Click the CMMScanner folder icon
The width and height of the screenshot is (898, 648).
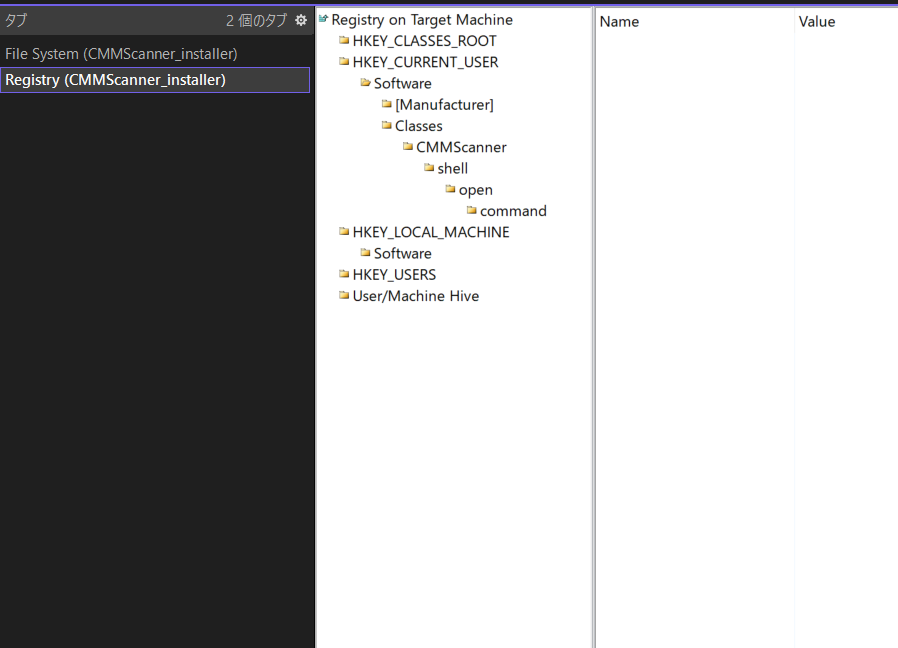click(408, 146)
